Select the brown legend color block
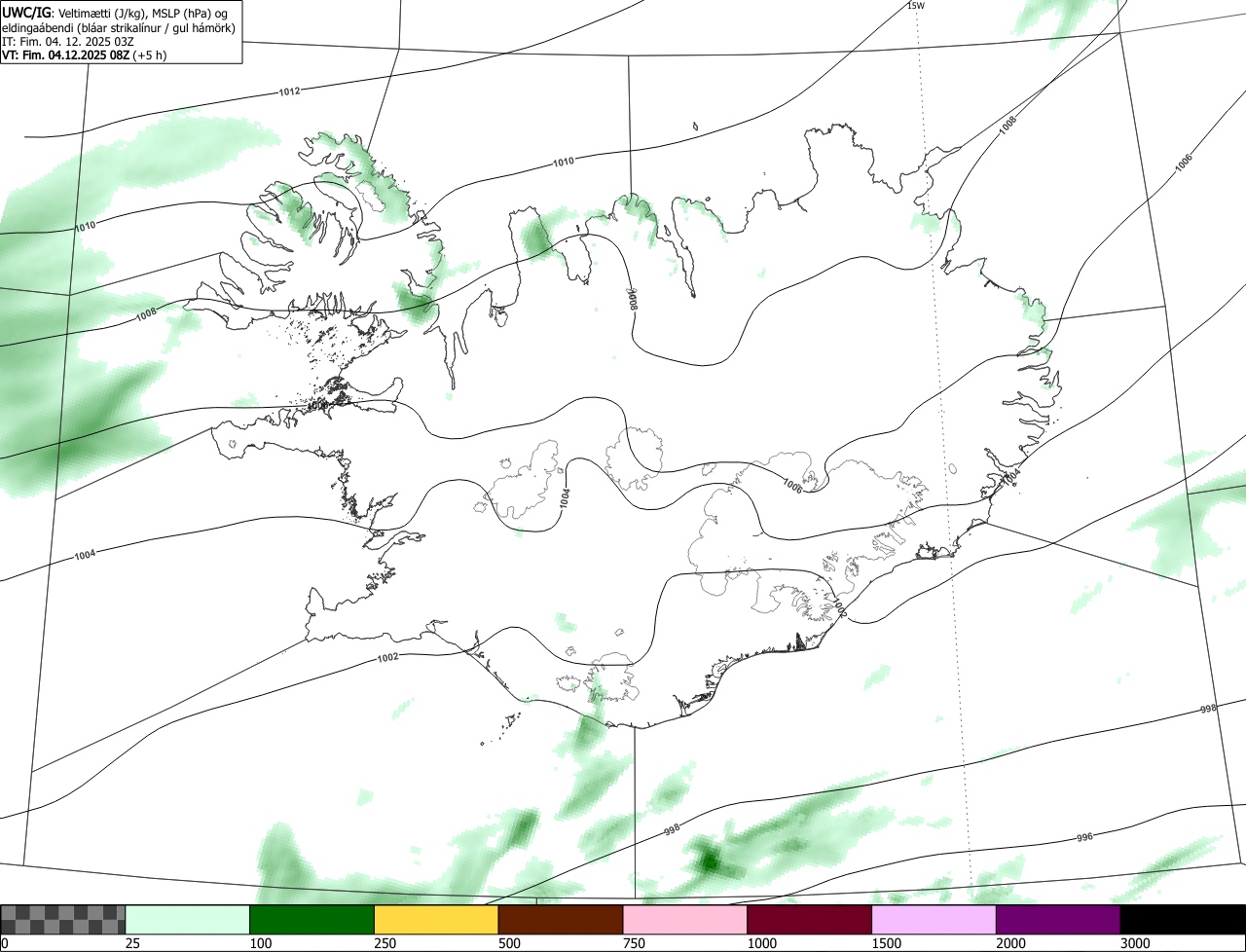Screen dimensions: 1246x952 [561, 920]
